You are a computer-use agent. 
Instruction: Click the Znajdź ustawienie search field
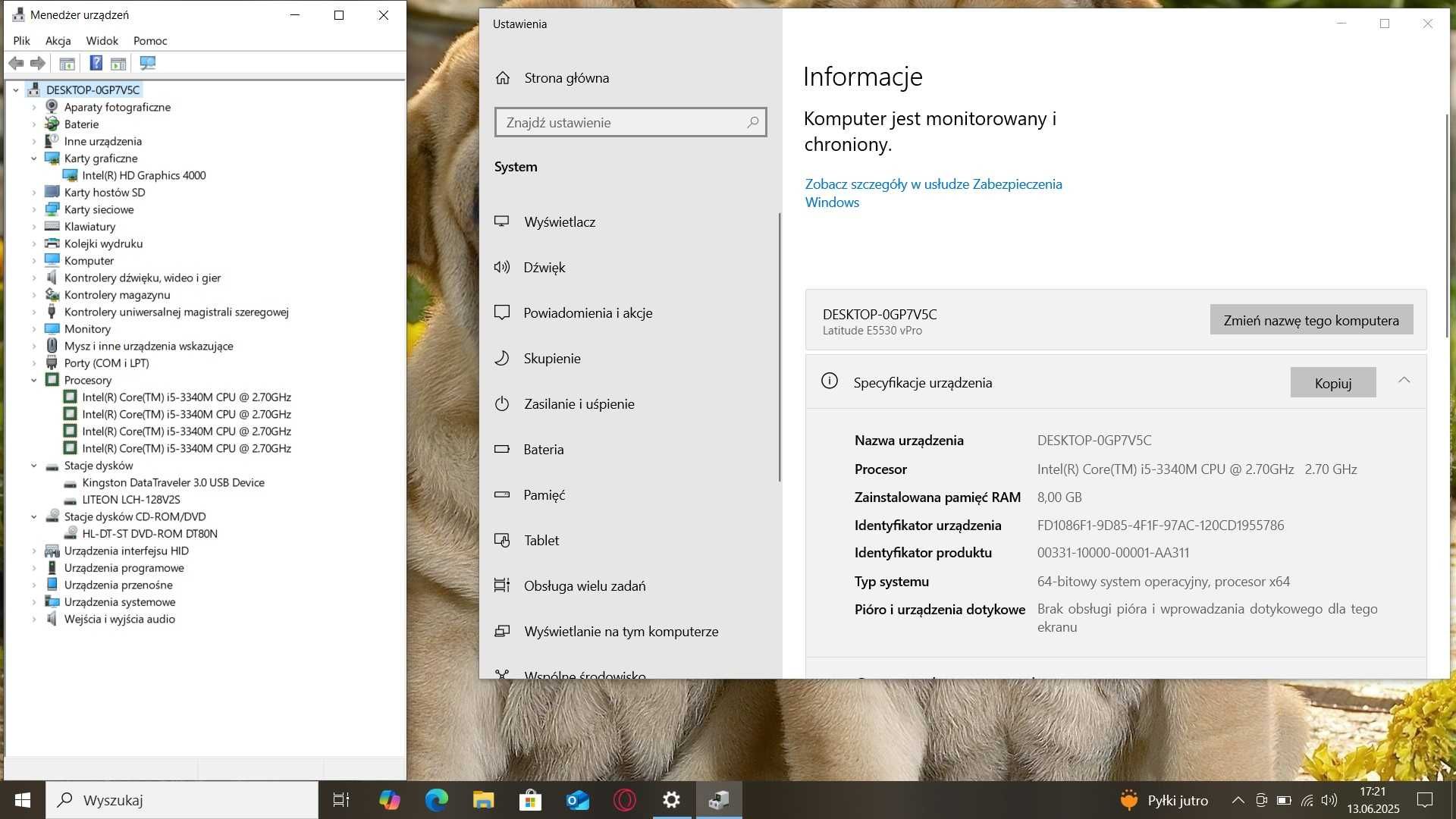pyautogui.click(x=630, y=122)
